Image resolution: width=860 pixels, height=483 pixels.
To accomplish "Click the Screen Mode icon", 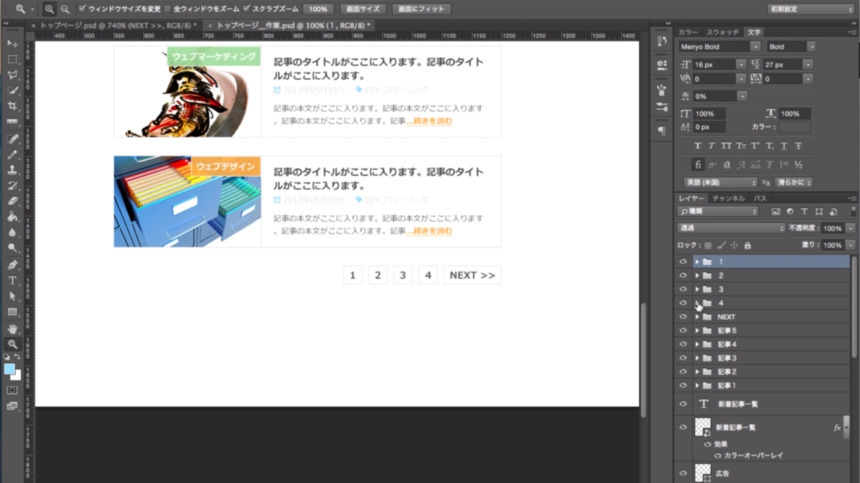I will [12, 406].
